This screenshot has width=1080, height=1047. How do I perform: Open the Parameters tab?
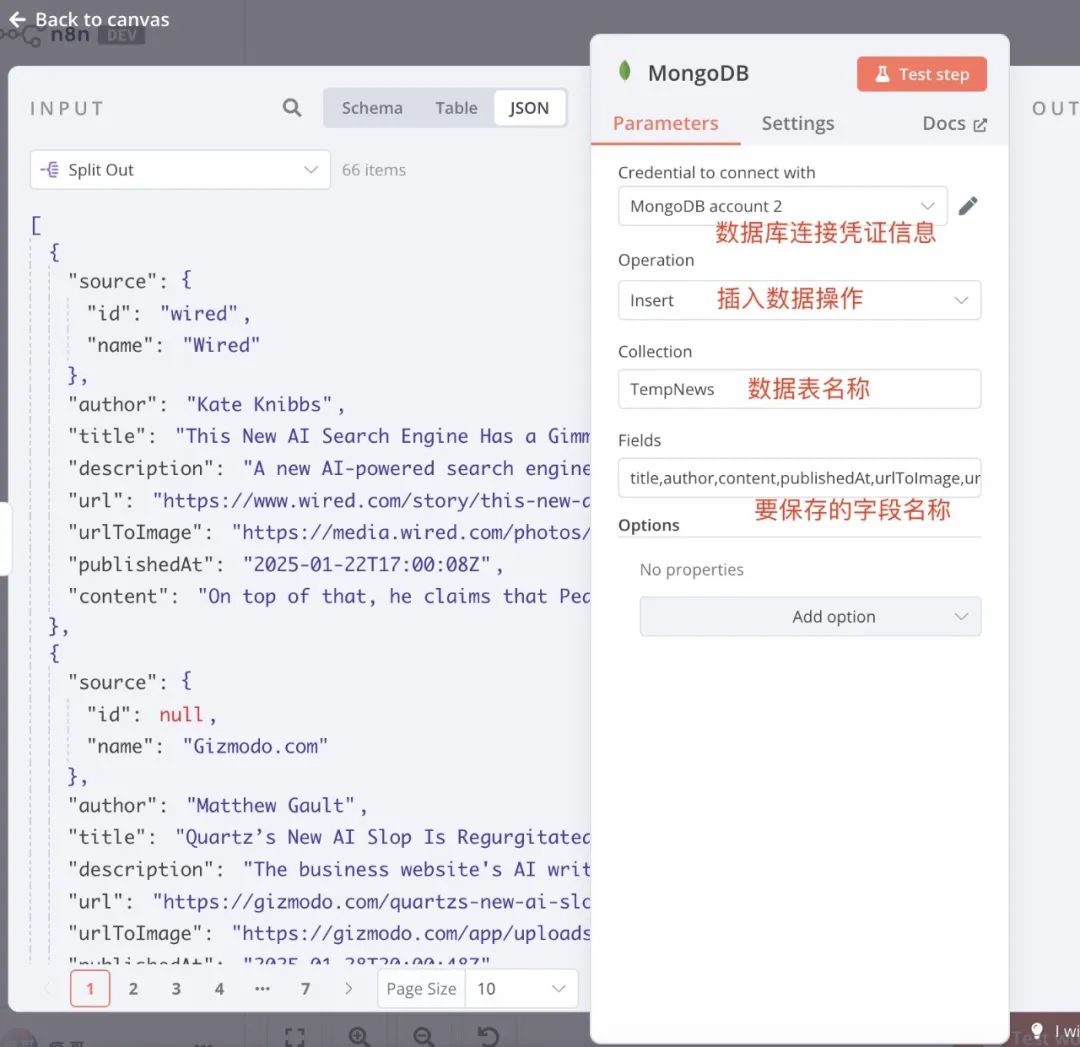(666, 123)
